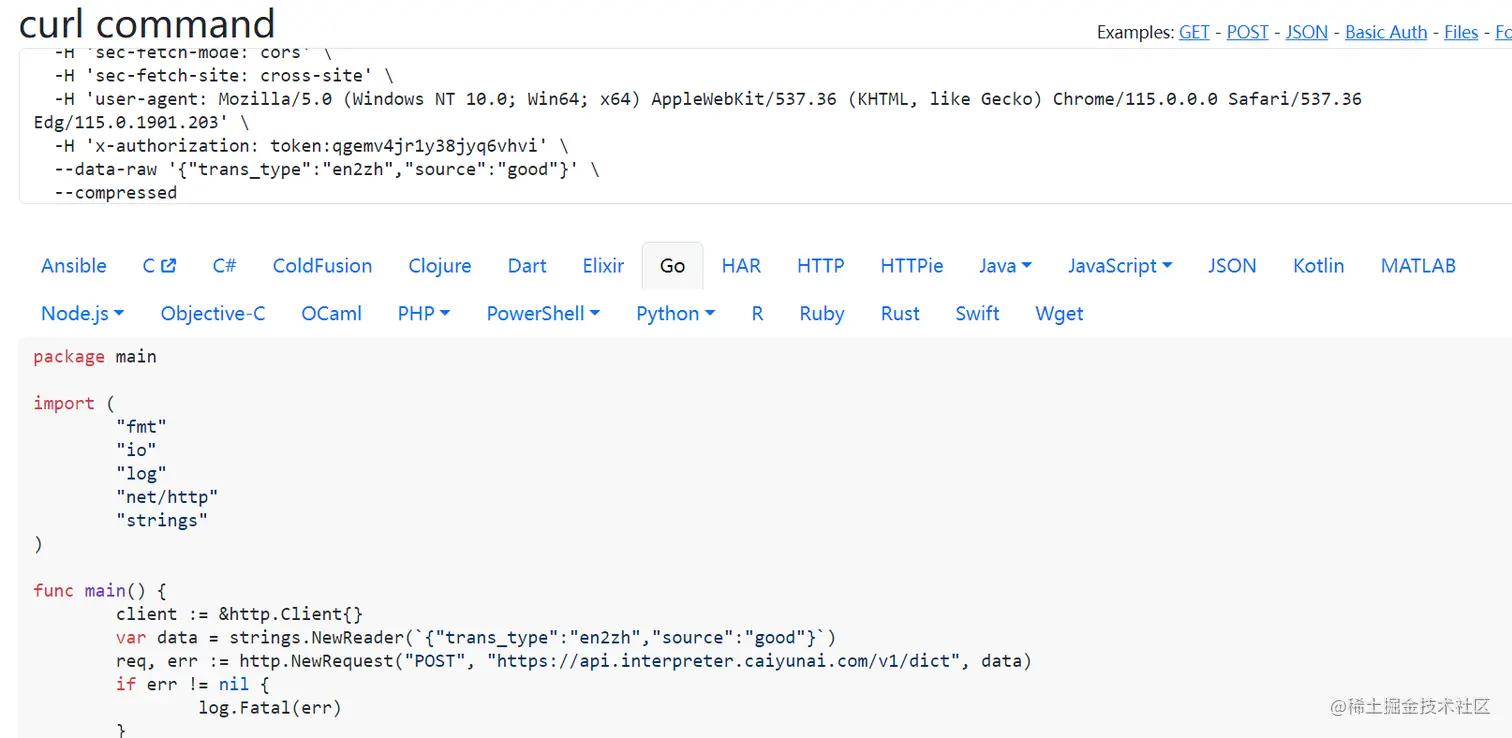Open the HTTPie tab

pos(911,266)
